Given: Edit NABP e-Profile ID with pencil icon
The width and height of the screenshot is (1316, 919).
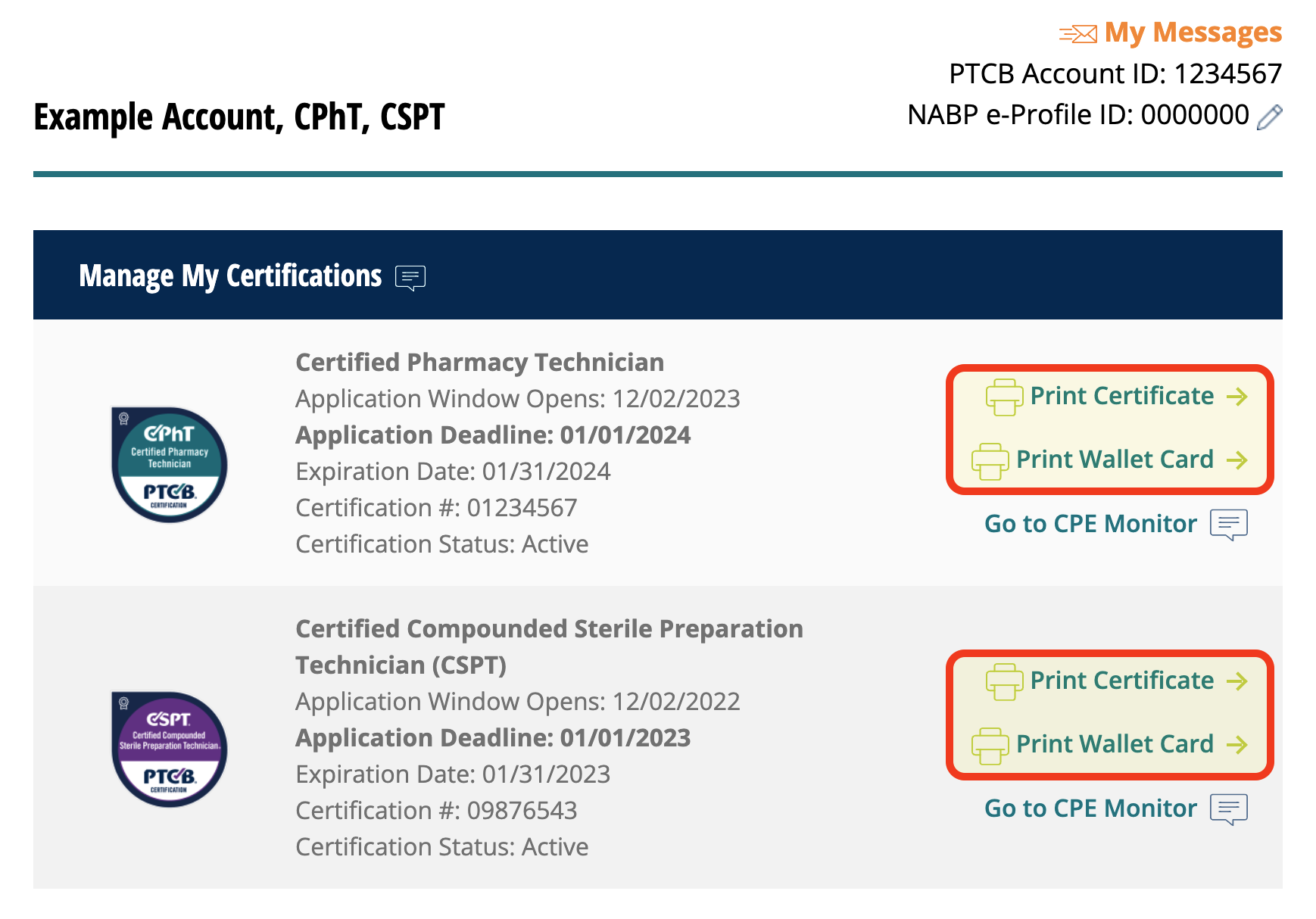Looking at the screenshot, I should pos(1269,117).
